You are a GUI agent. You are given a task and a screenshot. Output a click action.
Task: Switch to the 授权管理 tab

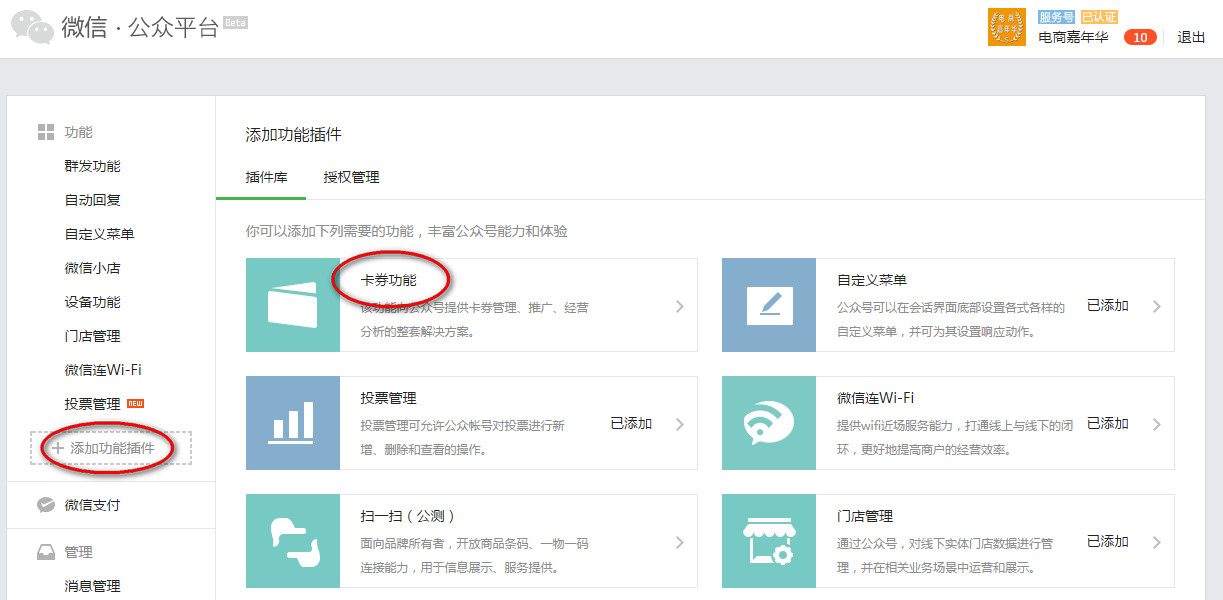tap(352, 177)
